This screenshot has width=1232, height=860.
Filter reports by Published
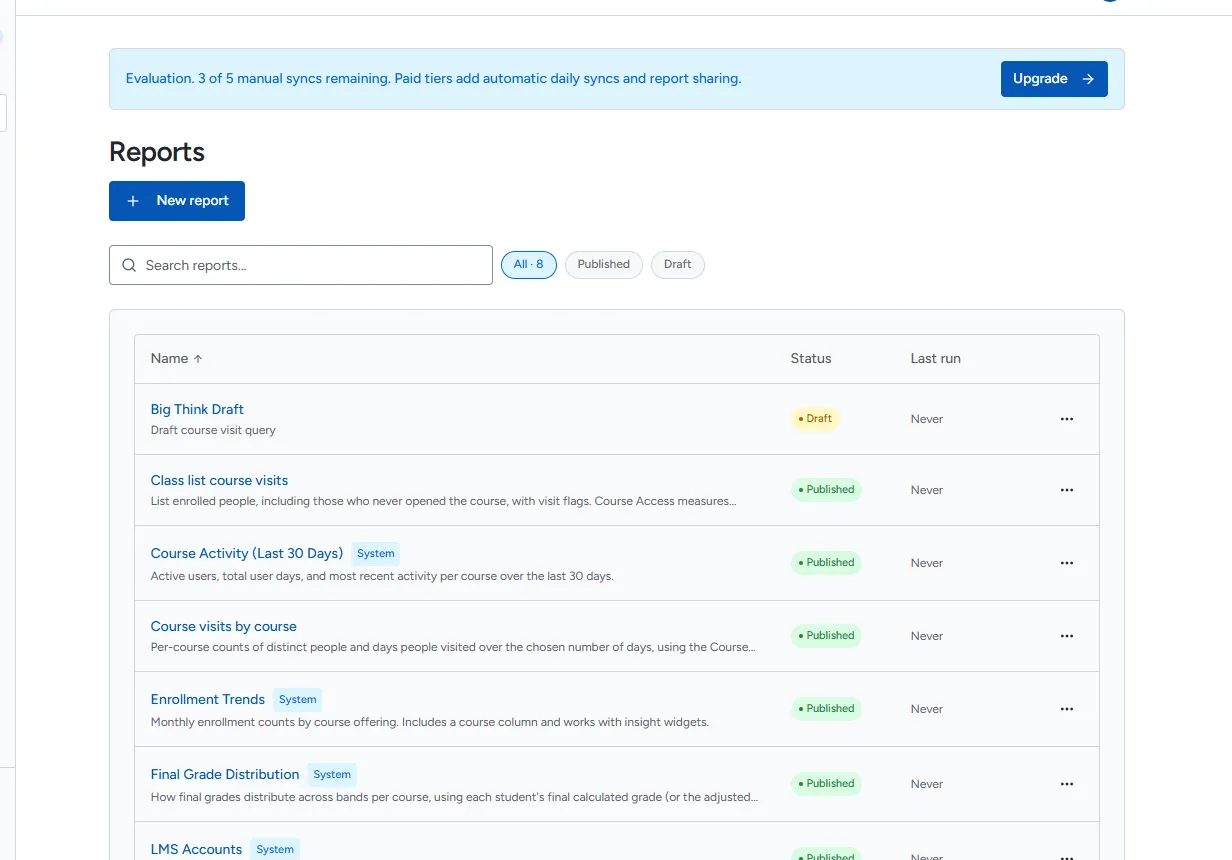tap(604, 265)
